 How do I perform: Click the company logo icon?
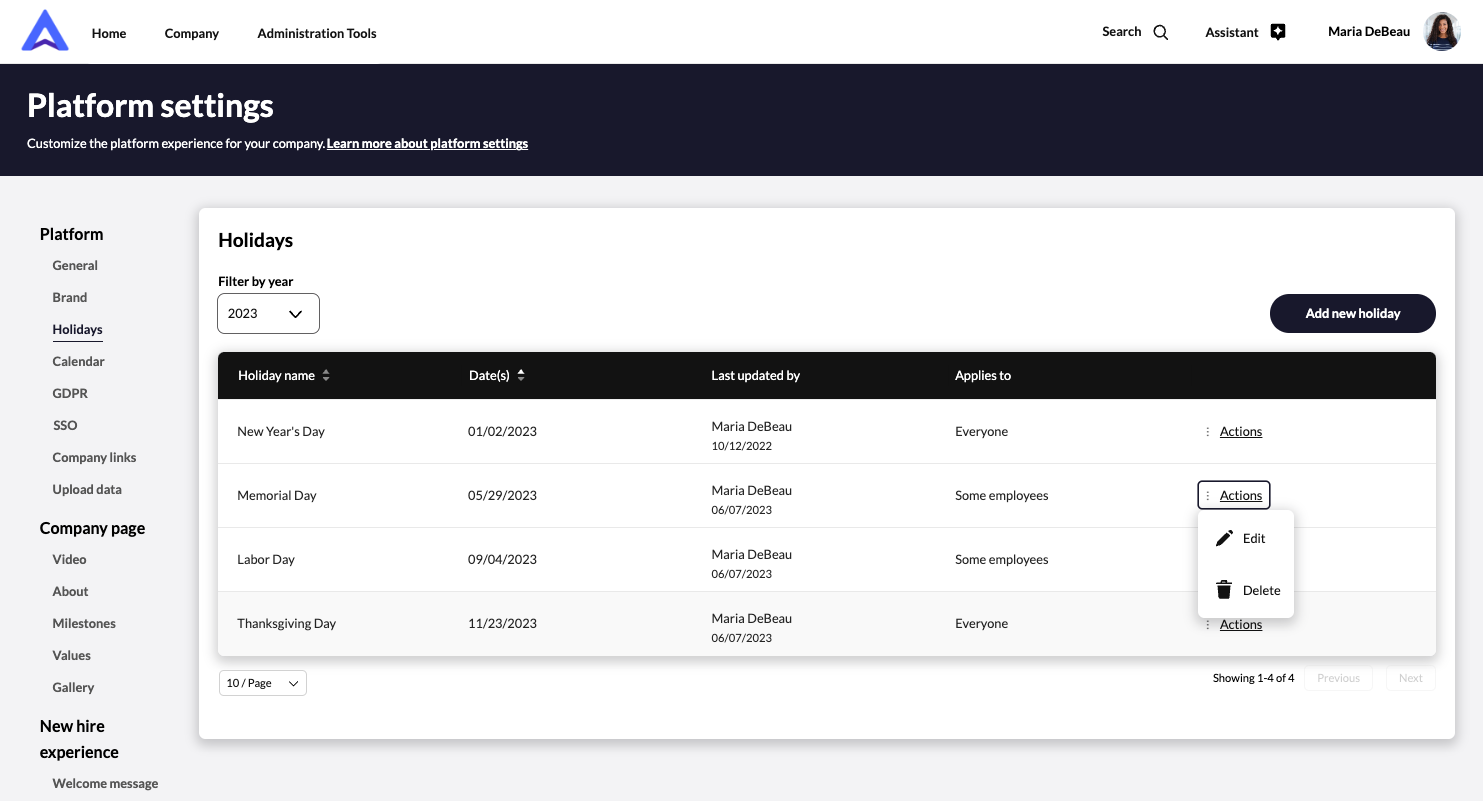(45, 31)
